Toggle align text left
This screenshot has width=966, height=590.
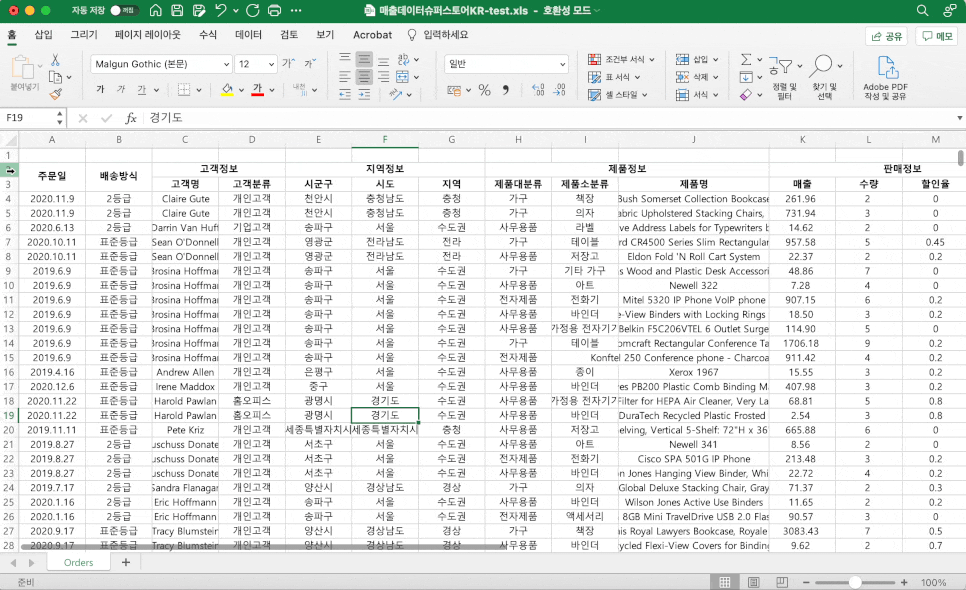coord(345,77)
